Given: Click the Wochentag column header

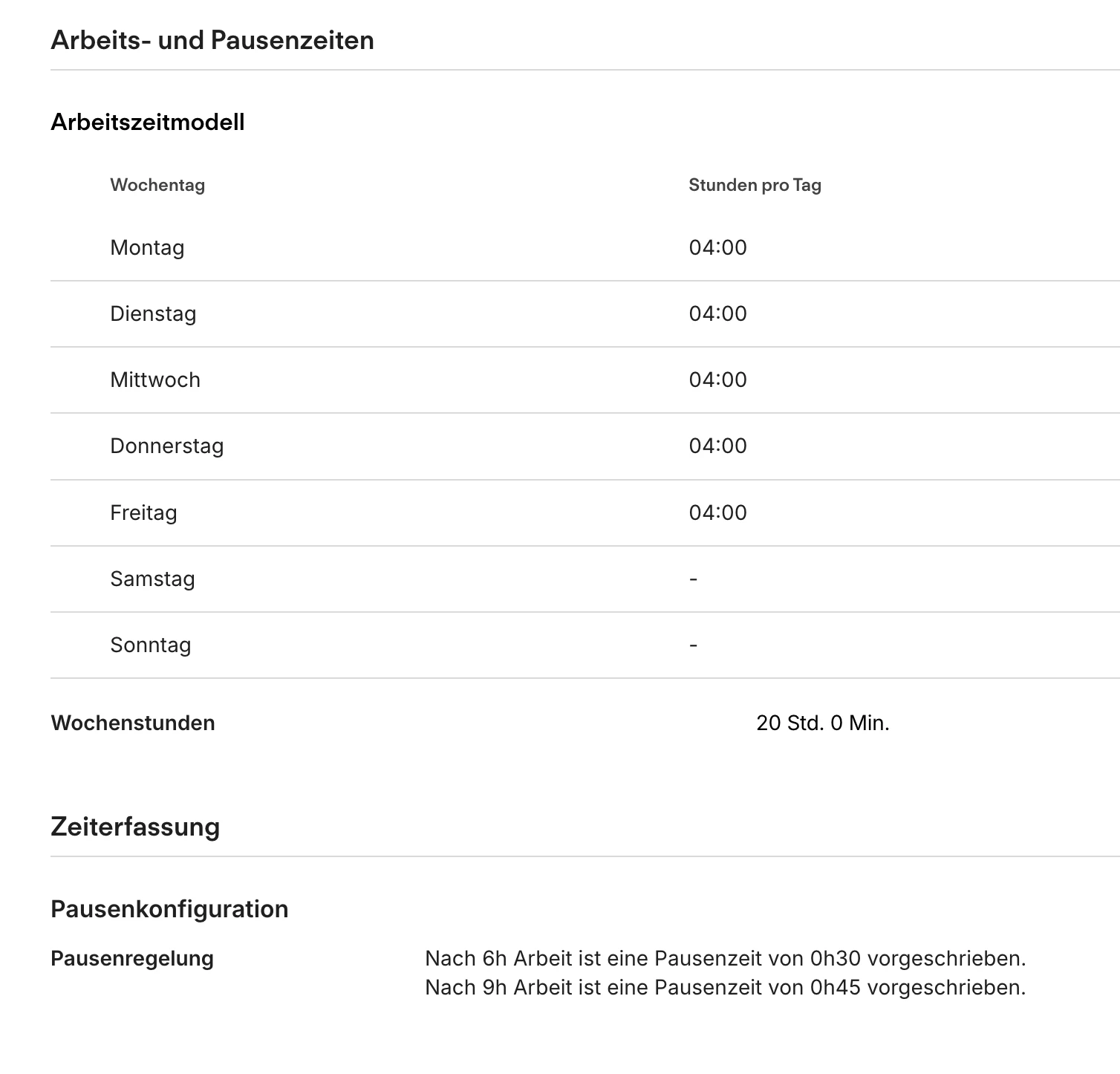Looking at the screenshot, I should (157, 185).
